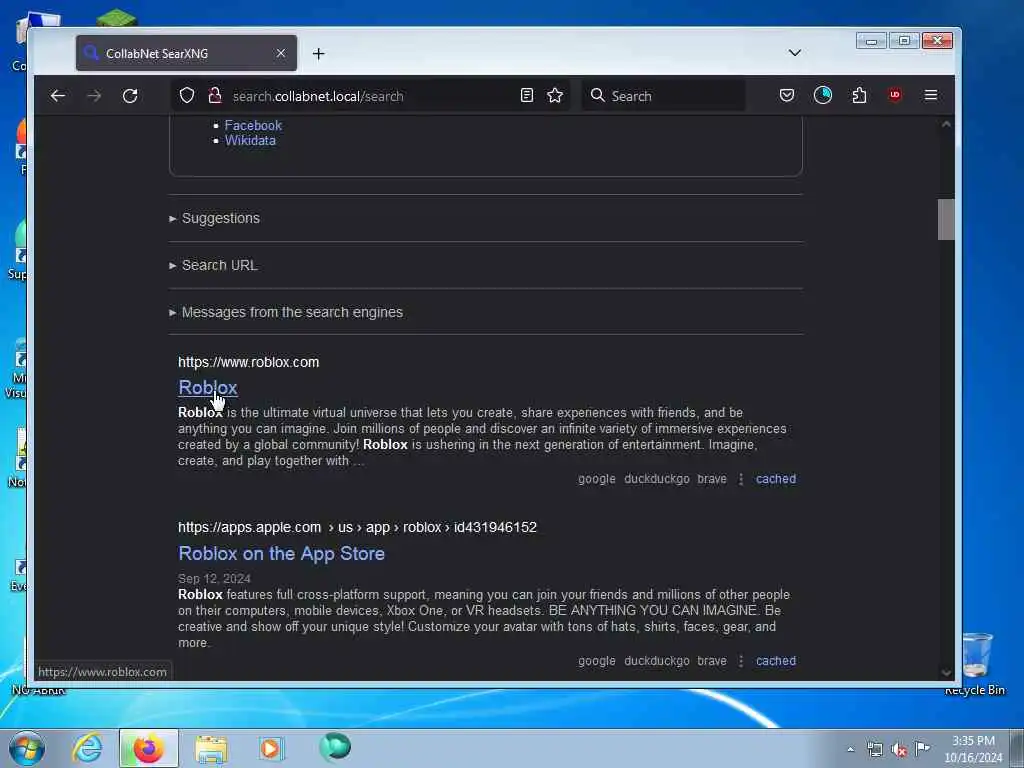Image resolution: width=1024 pixels, height=768 pixels.
Task: Open the Windows Start menu
Action: pyautogui.click(x=27, y=748)
